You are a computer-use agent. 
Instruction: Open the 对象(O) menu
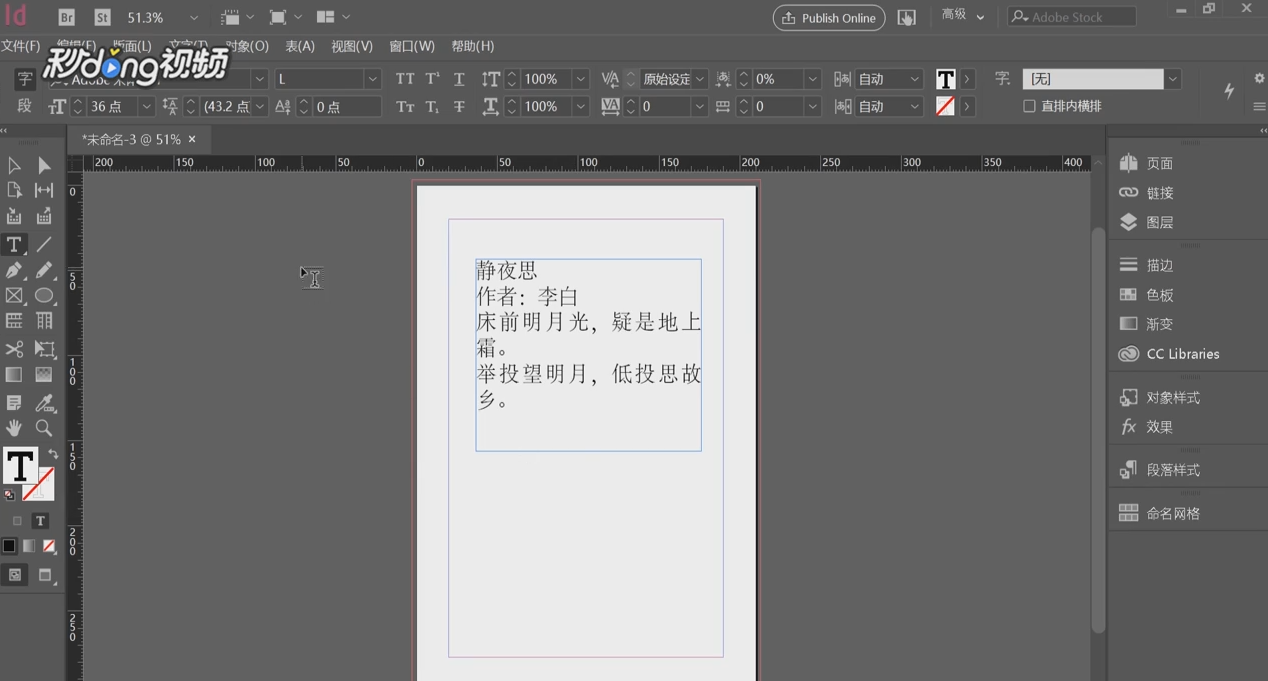pos(246,46)
